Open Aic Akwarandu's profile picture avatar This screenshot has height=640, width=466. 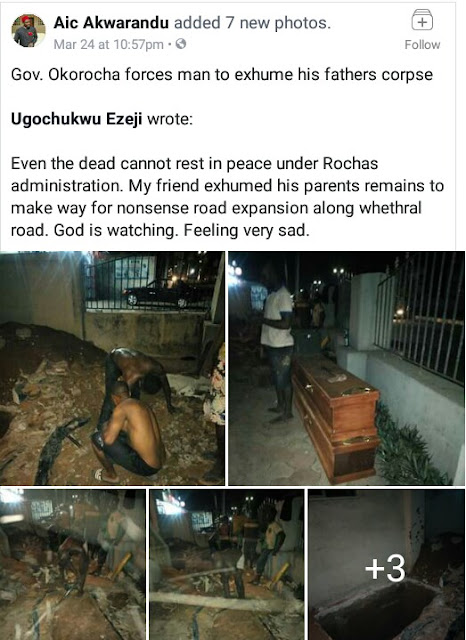(x=28, y=31)
